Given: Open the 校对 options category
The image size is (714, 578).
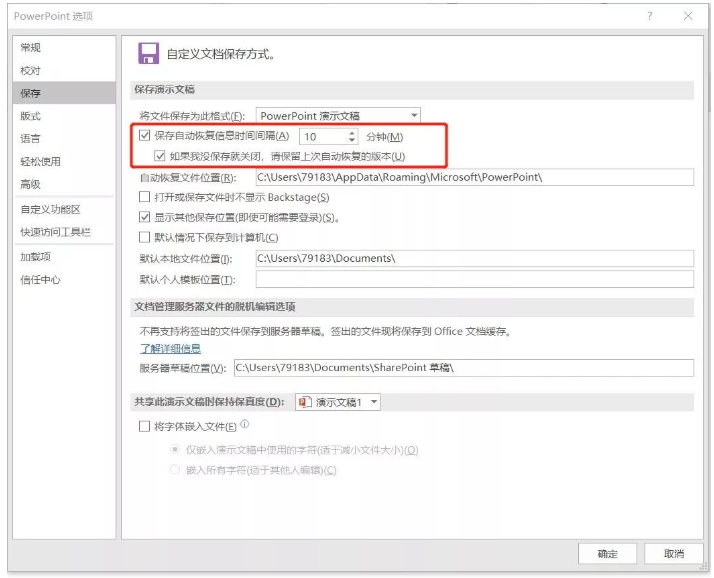Looking at the screenshot, I should pyautogui.click(x=64, y=71).
